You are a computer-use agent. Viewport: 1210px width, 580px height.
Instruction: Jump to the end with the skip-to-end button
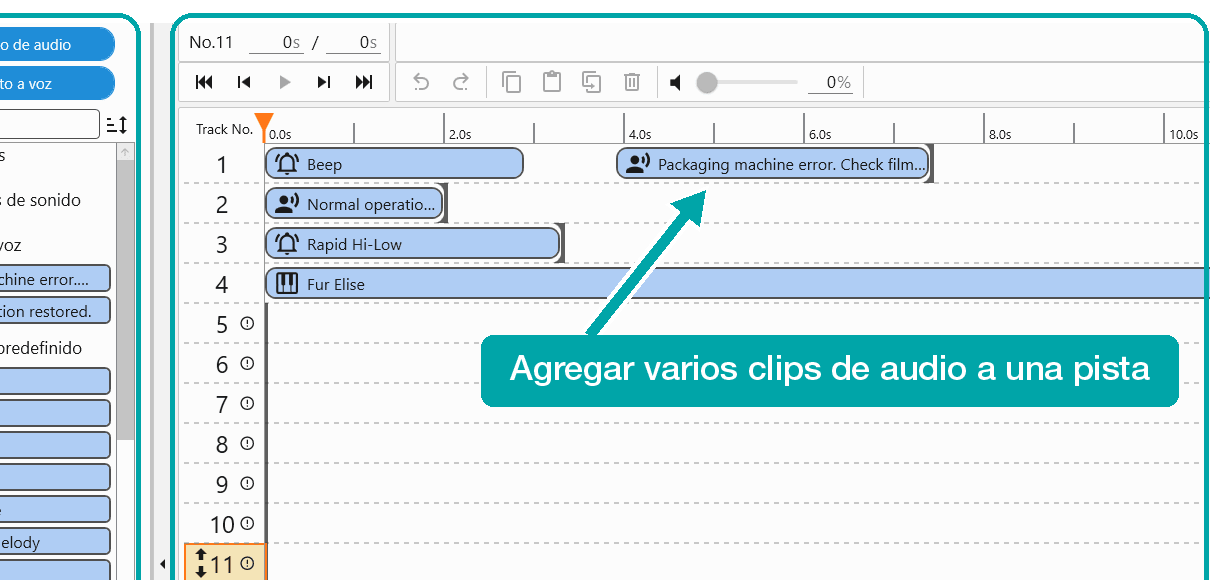click(x=364, y=82)
